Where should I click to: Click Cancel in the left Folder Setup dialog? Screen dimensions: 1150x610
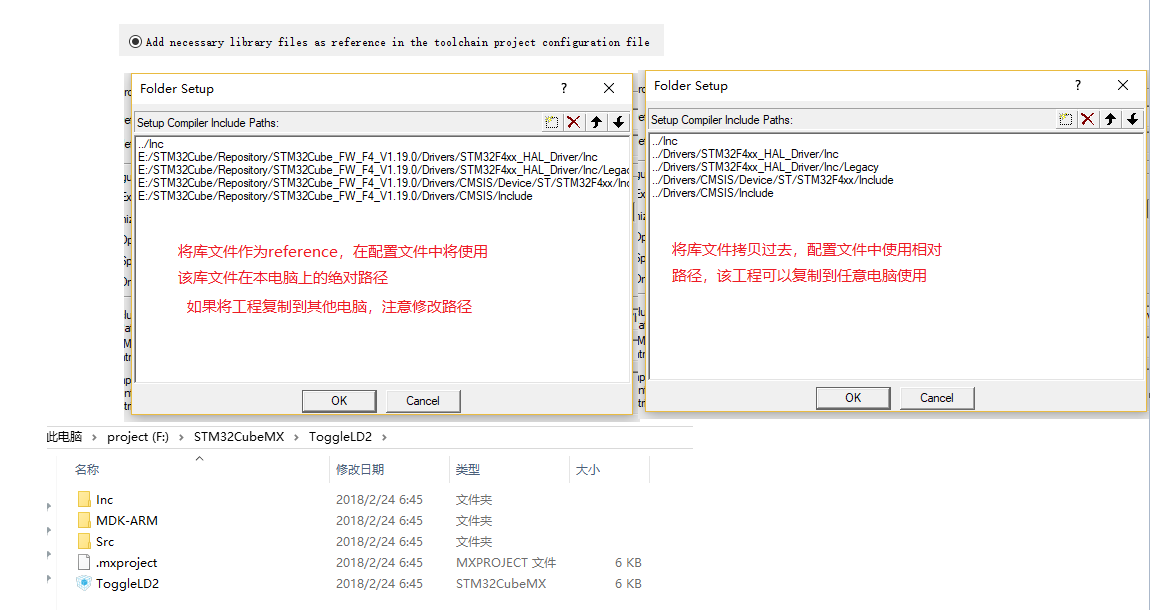tap(423, 401)
